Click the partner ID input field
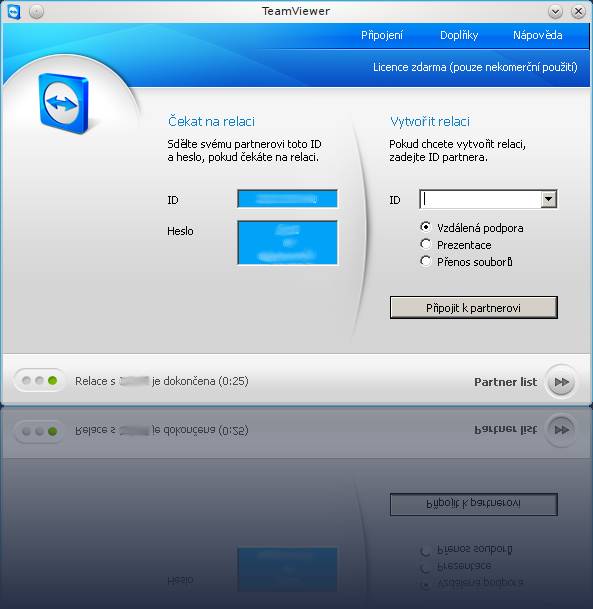The height and width of the screenshot is (609, 593). (481, 199)
